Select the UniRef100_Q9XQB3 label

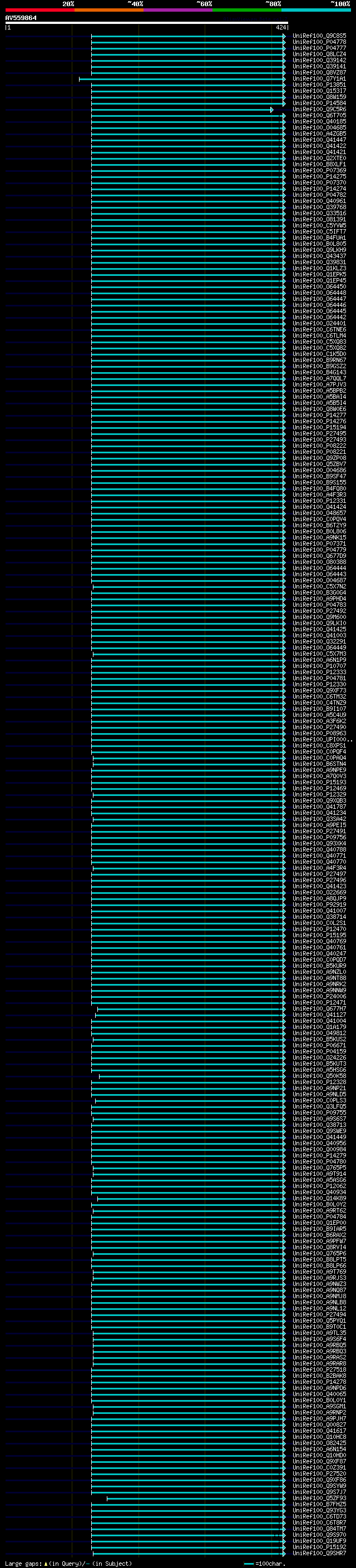pyautogui.click(x=319, y=801)
